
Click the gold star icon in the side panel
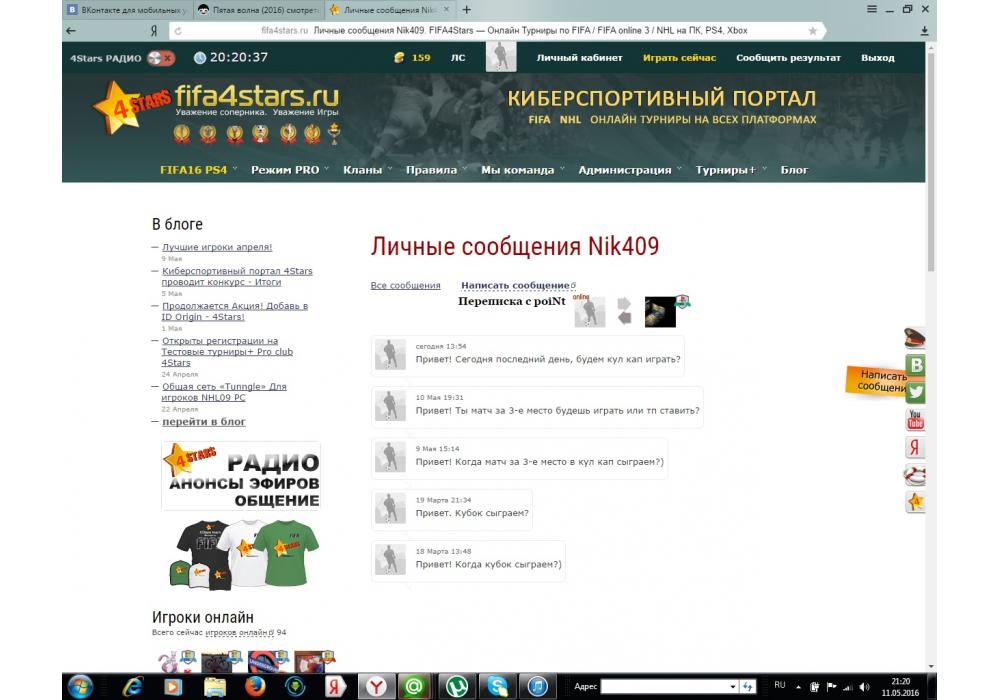click(915, 502)
